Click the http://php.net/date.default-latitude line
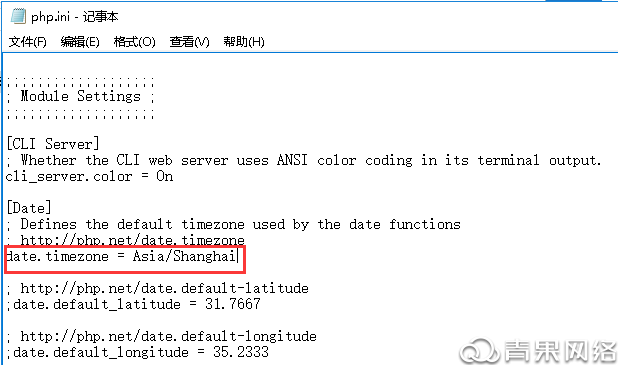The image size is (618, 365). [157, 288]
